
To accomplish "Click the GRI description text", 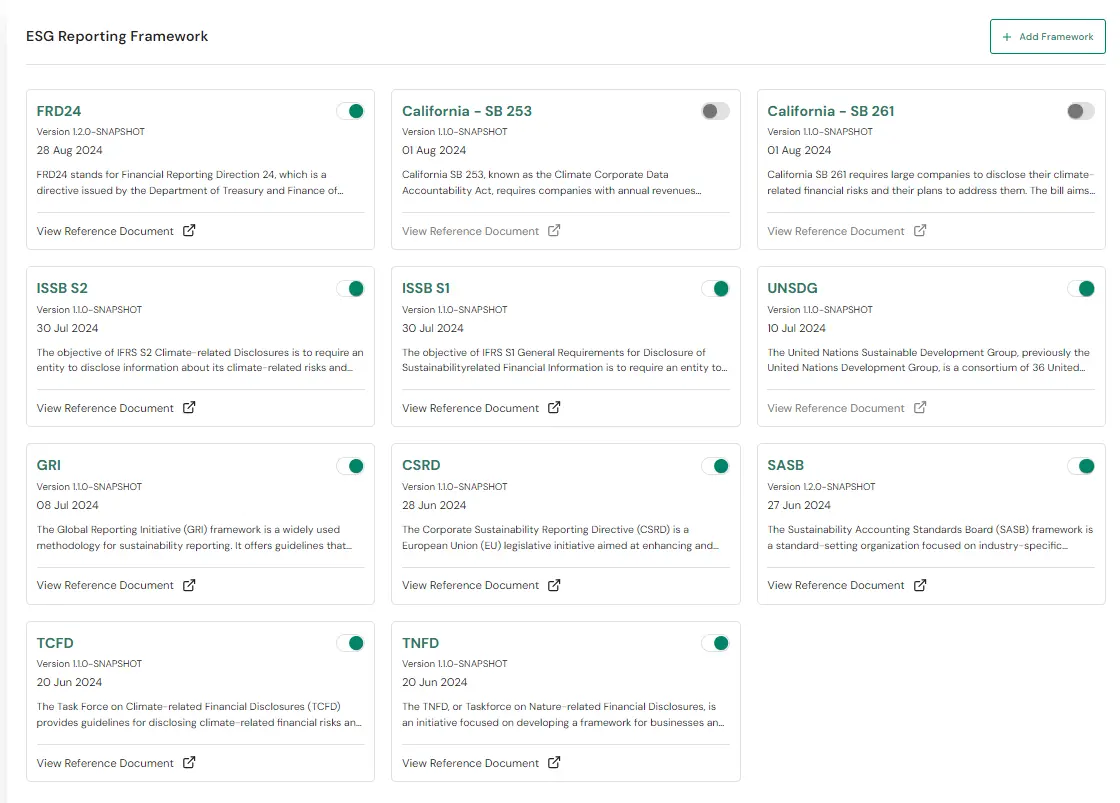I will point(194,537).
